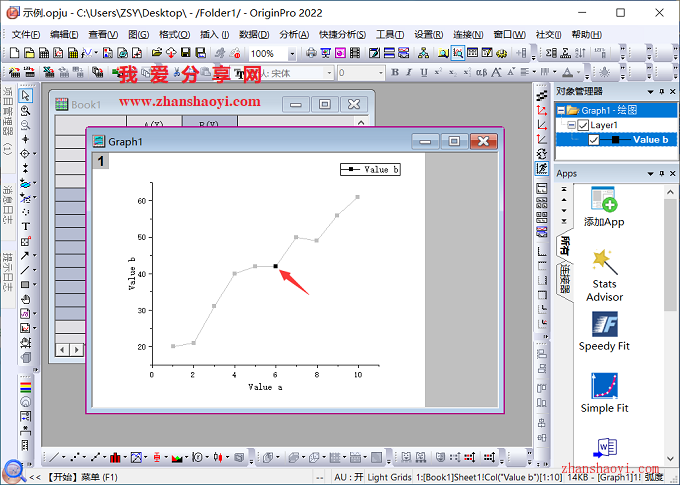The height and width of the screenshot is (485, 680).
Task: Open the 图(G) menu
Action: coord(138,35)
